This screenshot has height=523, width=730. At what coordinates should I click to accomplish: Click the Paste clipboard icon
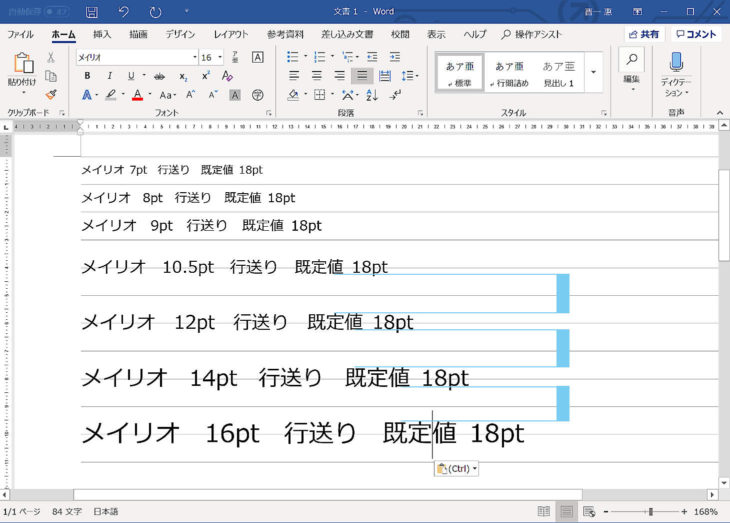(x=22, y=64)
